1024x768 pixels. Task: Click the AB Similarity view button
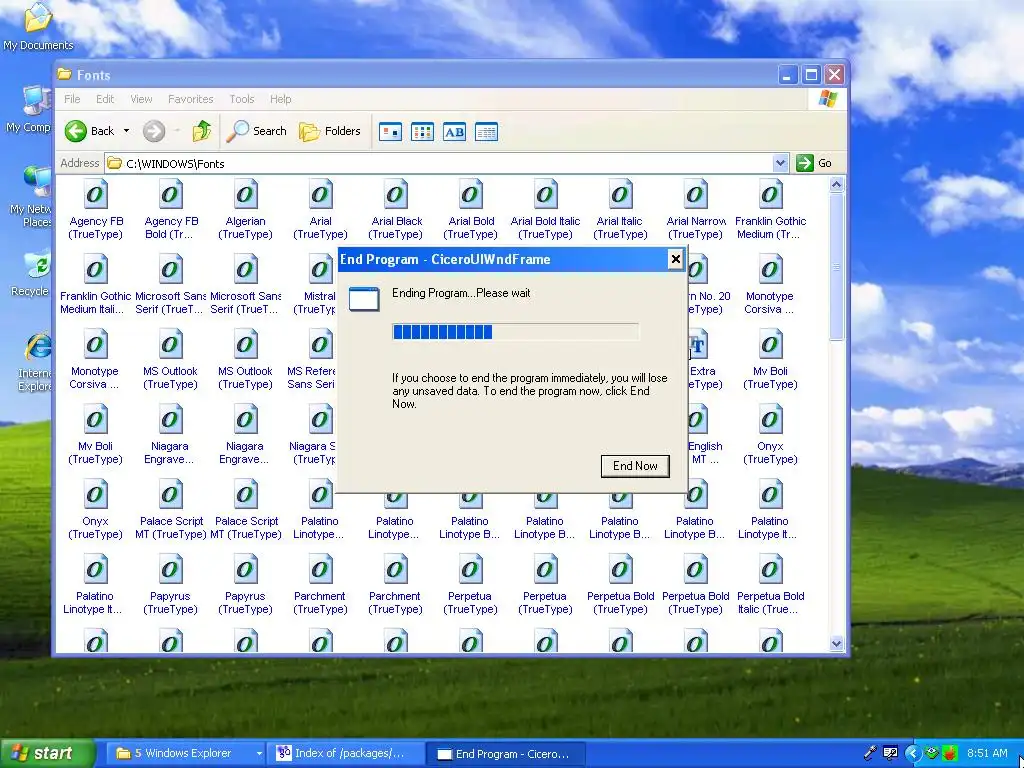(455, 132)
